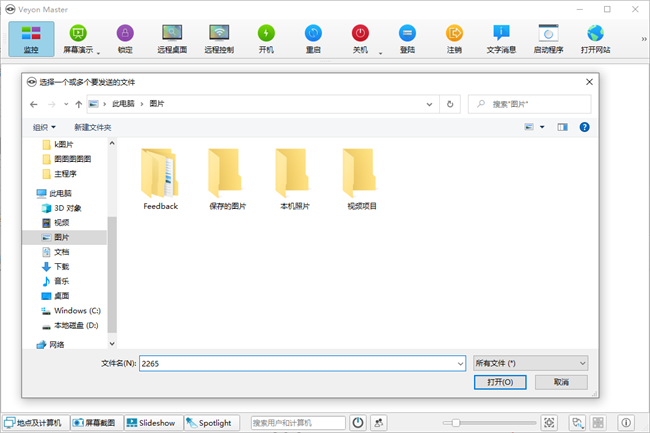Go back in the file dialog
The width and height of the screenshot is (650, 433).
pos(34,104)
